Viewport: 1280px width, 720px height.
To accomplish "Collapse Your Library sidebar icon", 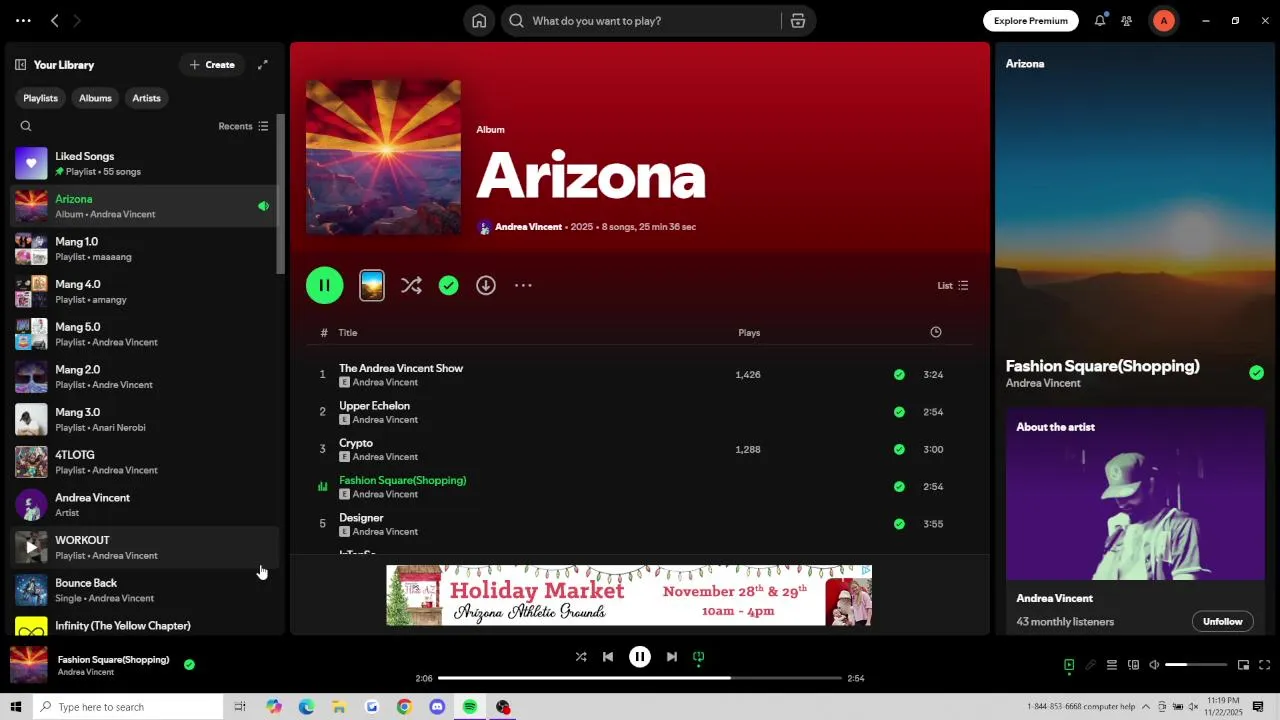I will tap(20, 65).
